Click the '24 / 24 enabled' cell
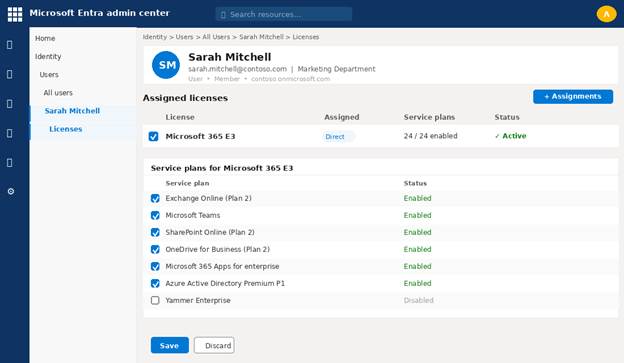Viewport: 624px width, 363px height. tap(431, 136)
